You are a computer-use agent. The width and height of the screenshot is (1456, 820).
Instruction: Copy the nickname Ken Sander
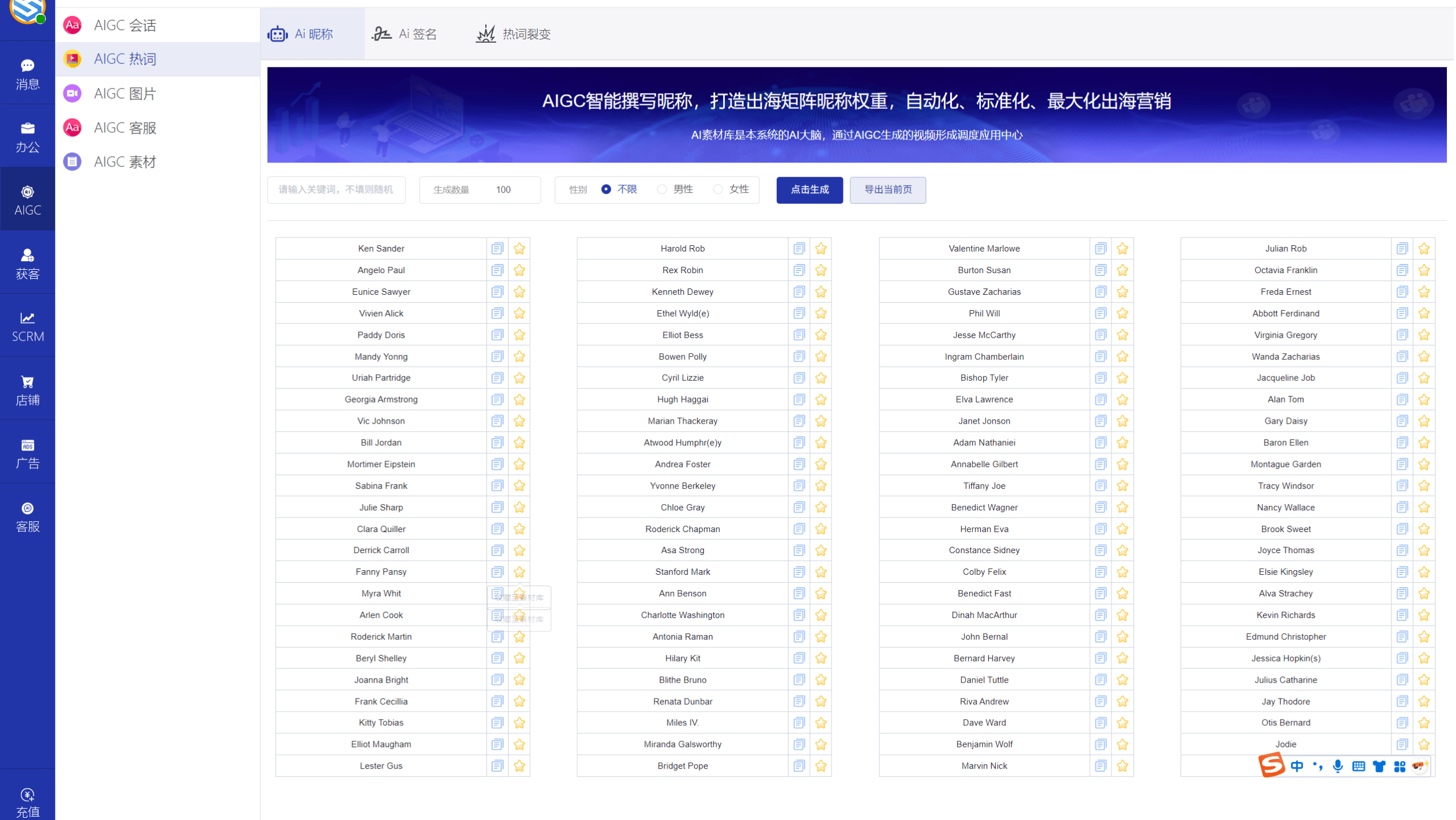pyautogui.click(x=497, y=248)
